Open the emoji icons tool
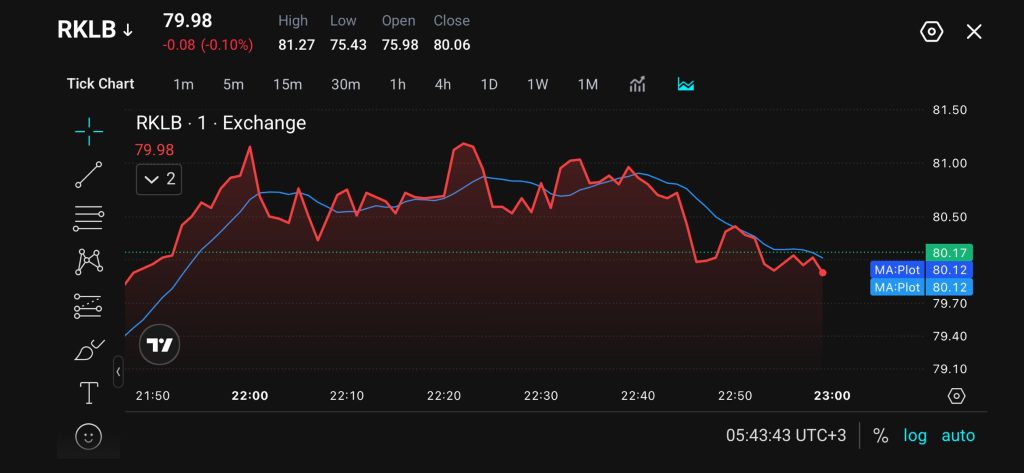 point(89,436)
